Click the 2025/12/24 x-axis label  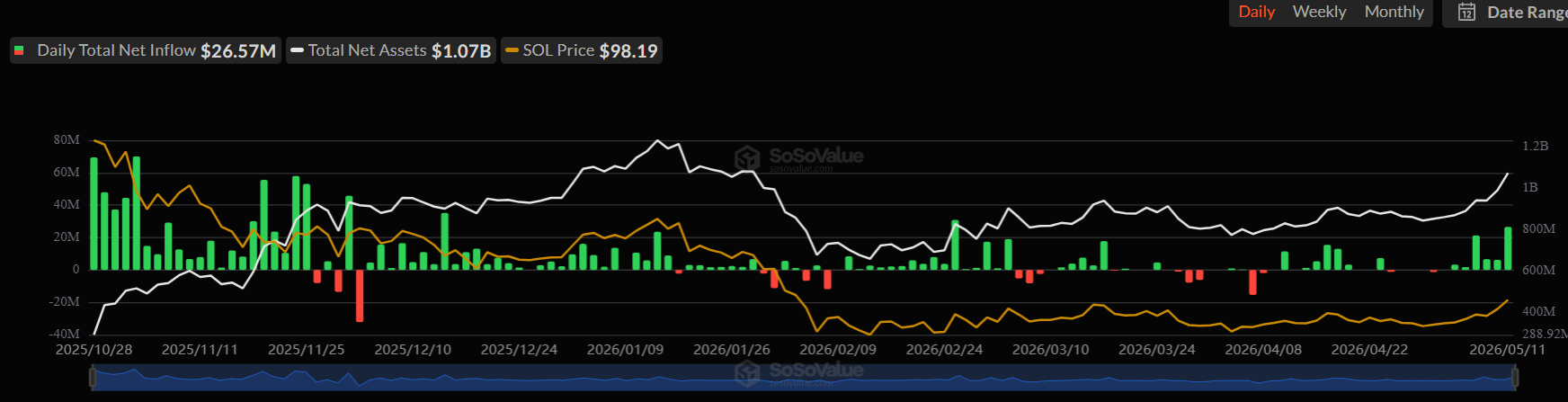point(519,350)
